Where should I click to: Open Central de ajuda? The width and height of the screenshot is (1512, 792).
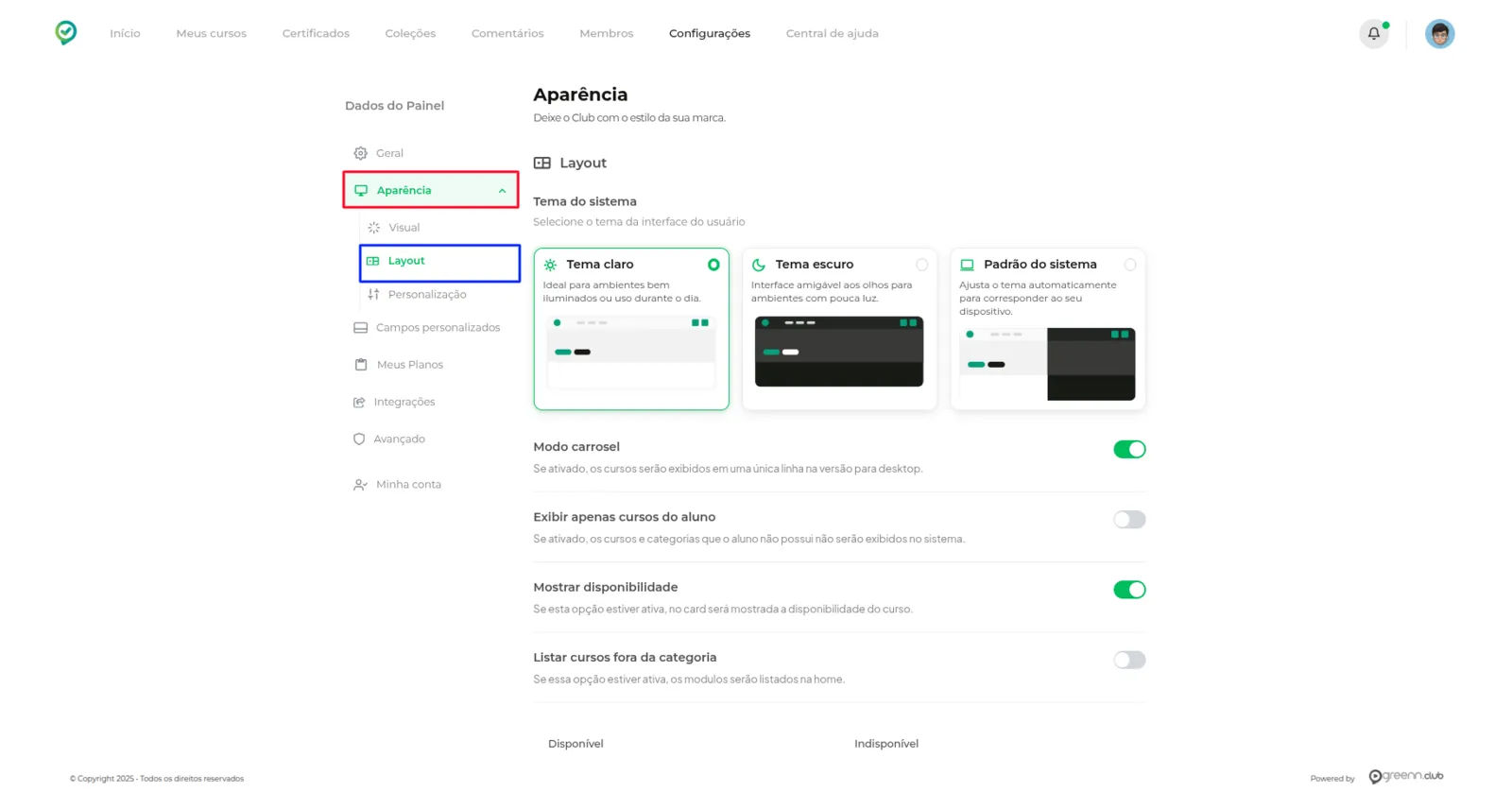tap(833, 33)
